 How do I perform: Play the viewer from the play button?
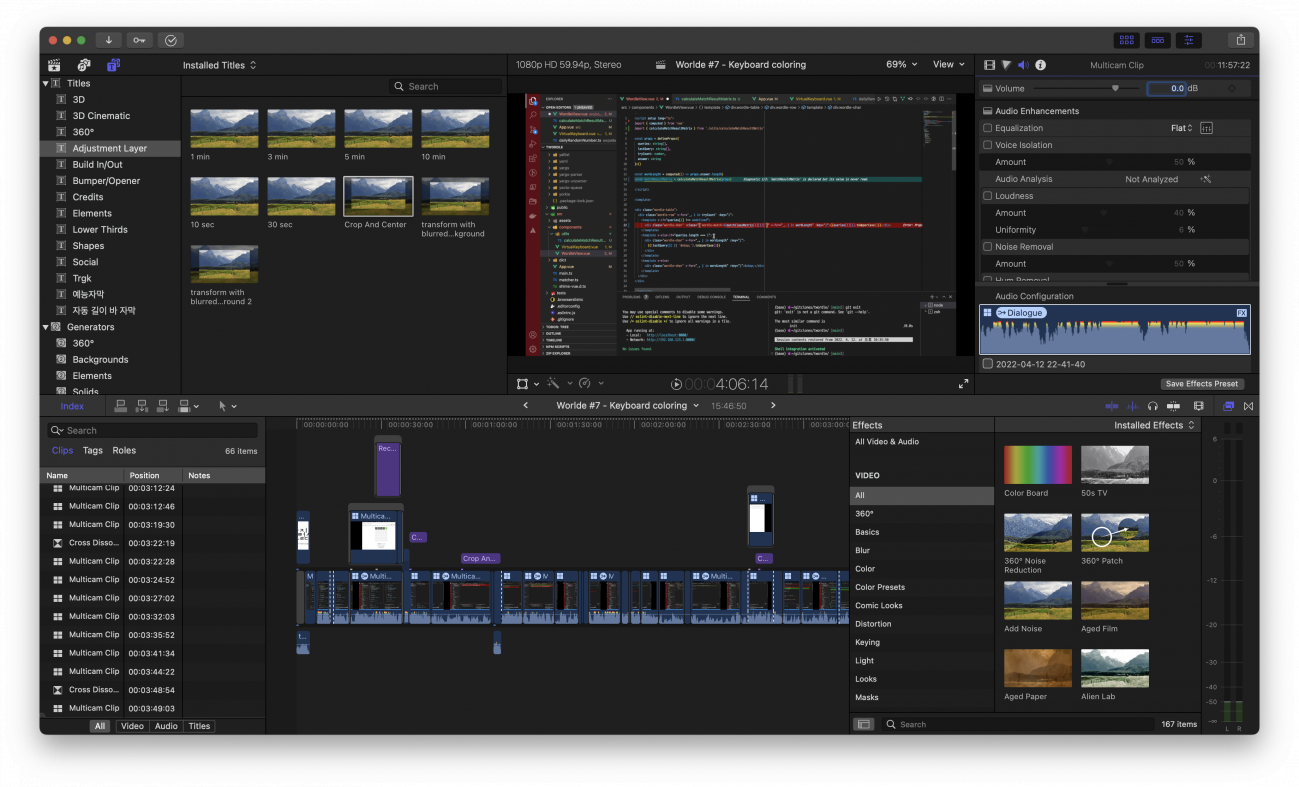click(x=677, y=384)
